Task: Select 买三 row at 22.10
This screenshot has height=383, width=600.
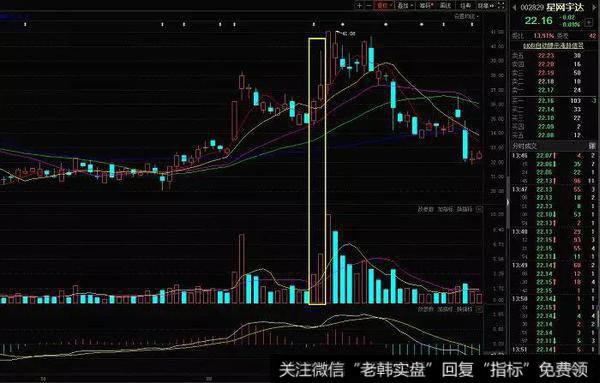Action: coord(554,118)
